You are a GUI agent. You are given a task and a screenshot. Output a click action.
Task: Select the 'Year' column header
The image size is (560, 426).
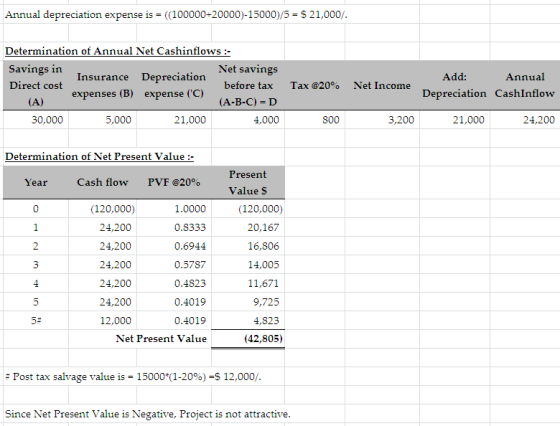pyautogui.click(x=36, y=182)
